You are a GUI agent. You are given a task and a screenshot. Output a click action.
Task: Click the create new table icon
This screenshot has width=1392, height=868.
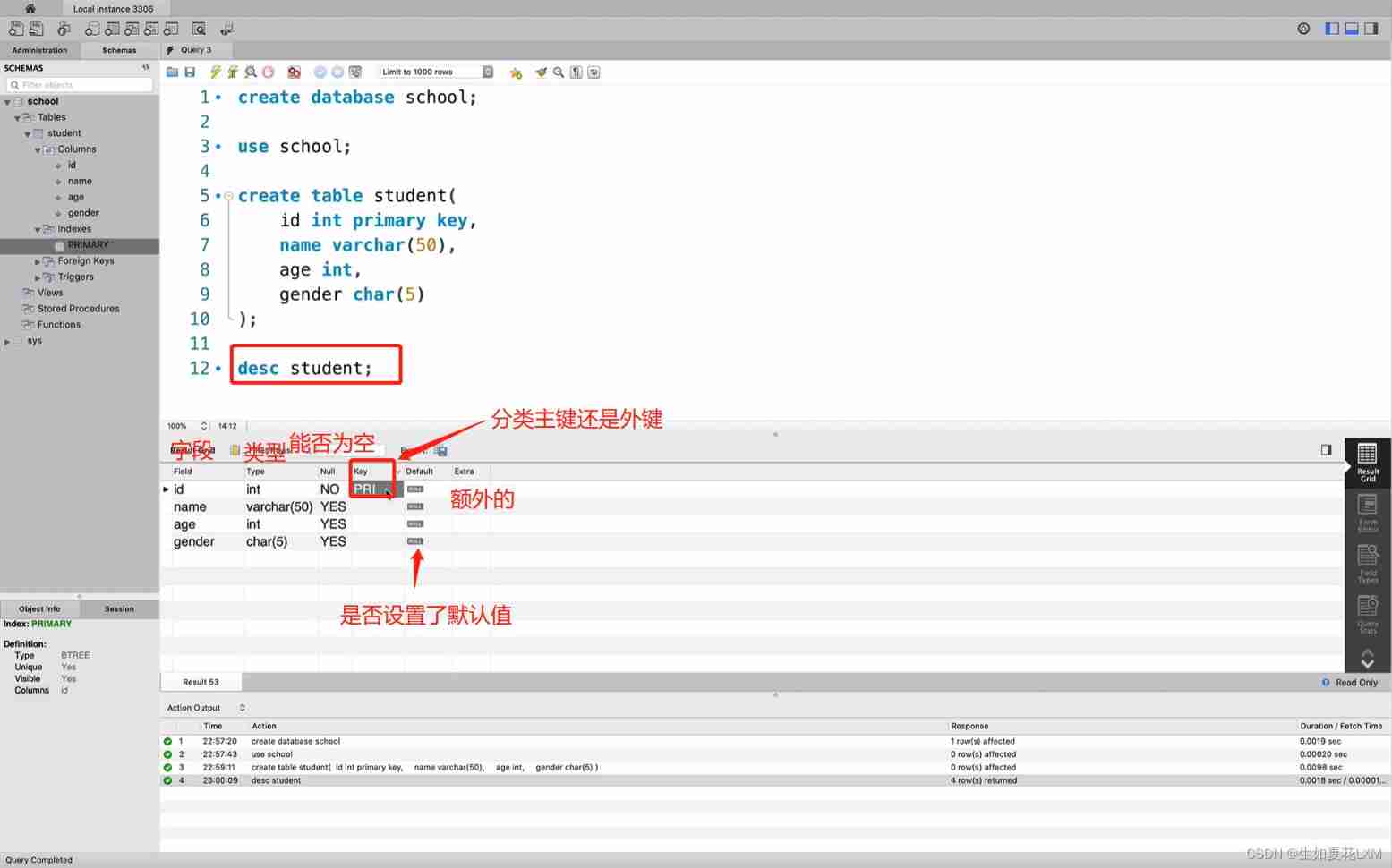(x=112, y=29)
